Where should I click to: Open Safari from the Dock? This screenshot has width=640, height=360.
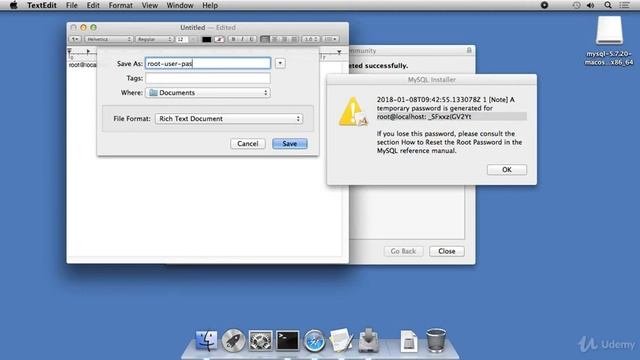(x=314, y=340)
